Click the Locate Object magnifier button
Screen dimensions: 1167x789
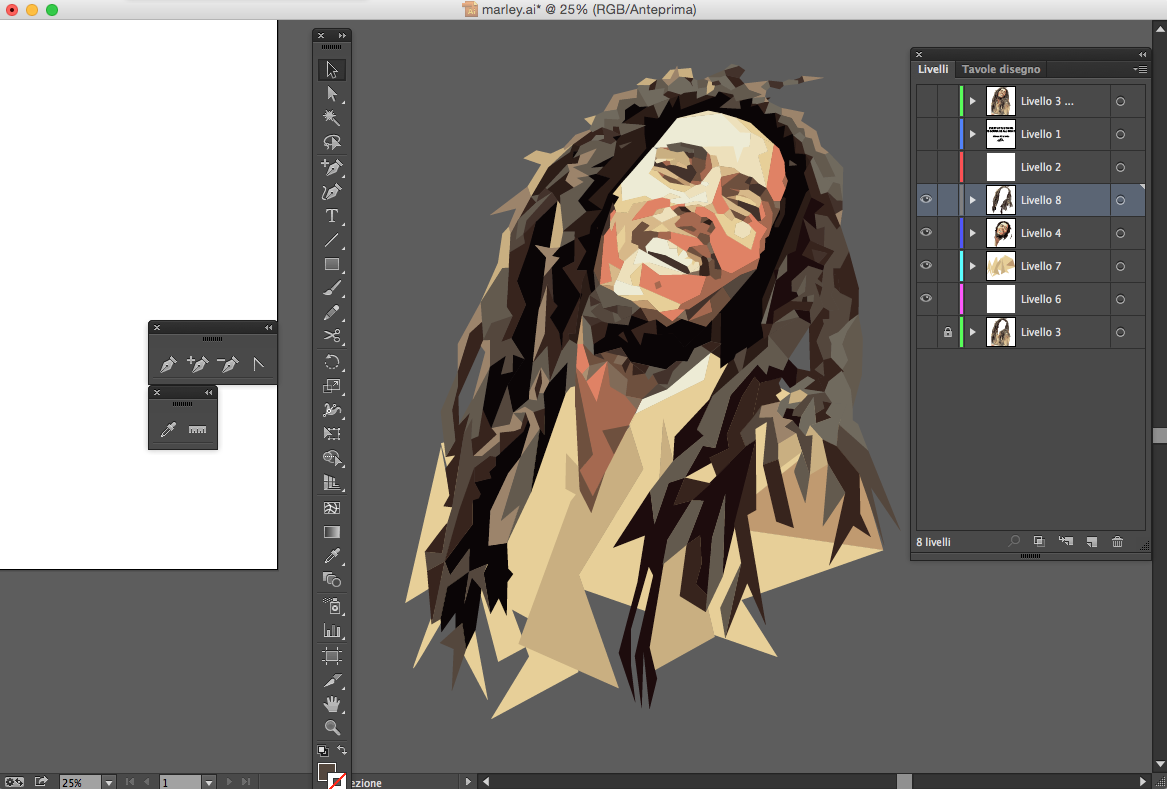pyautogui.click(x=1014, y=541)
